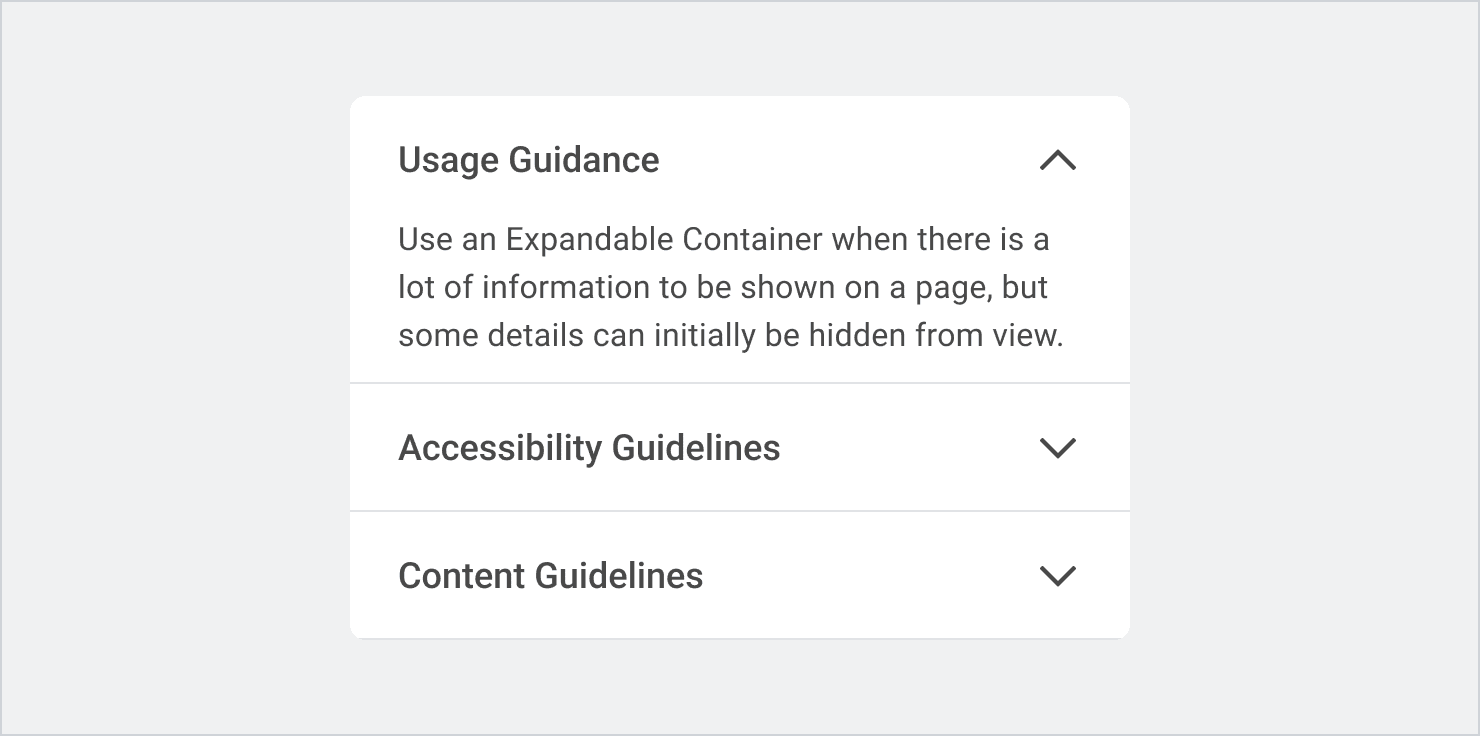Expand the Content Guidelines section
This screenshot has width=1480, height=736.
pyautogui.click(x=1057, y=576)
